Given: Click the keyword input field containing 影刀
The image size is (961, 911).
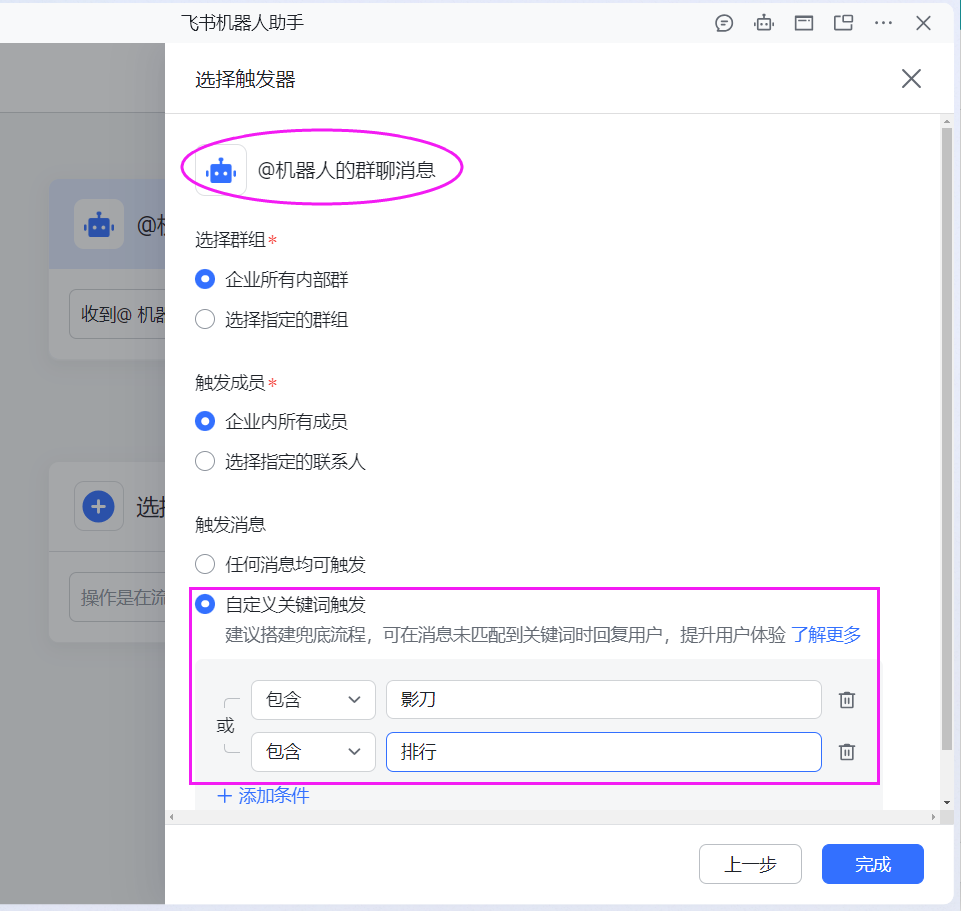Looking at the screenshot, I should (x=603, y=700).
